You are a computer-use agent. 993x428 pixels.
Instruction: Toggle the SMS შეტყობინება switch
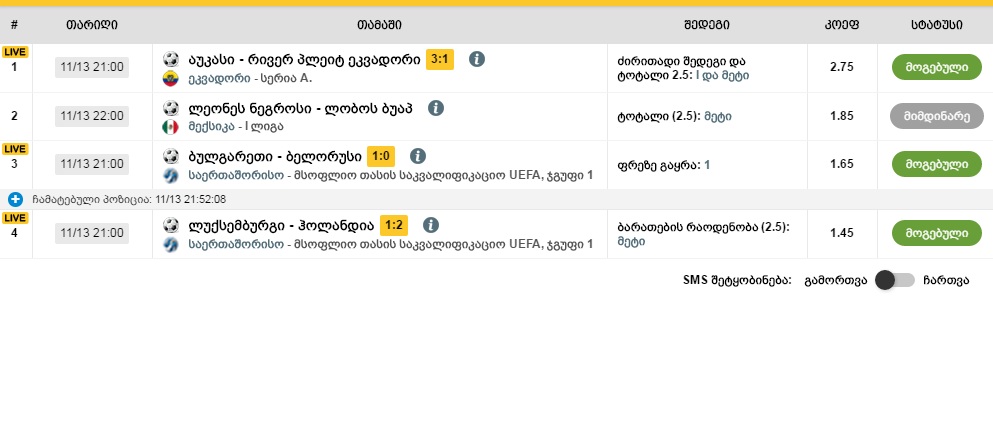[894, 280]
